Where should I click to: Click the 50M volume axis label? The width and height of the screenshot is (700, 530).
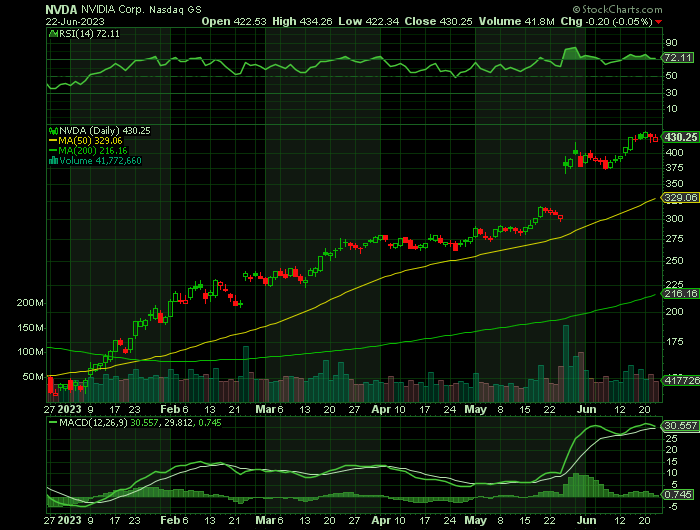tap(33, 377)
